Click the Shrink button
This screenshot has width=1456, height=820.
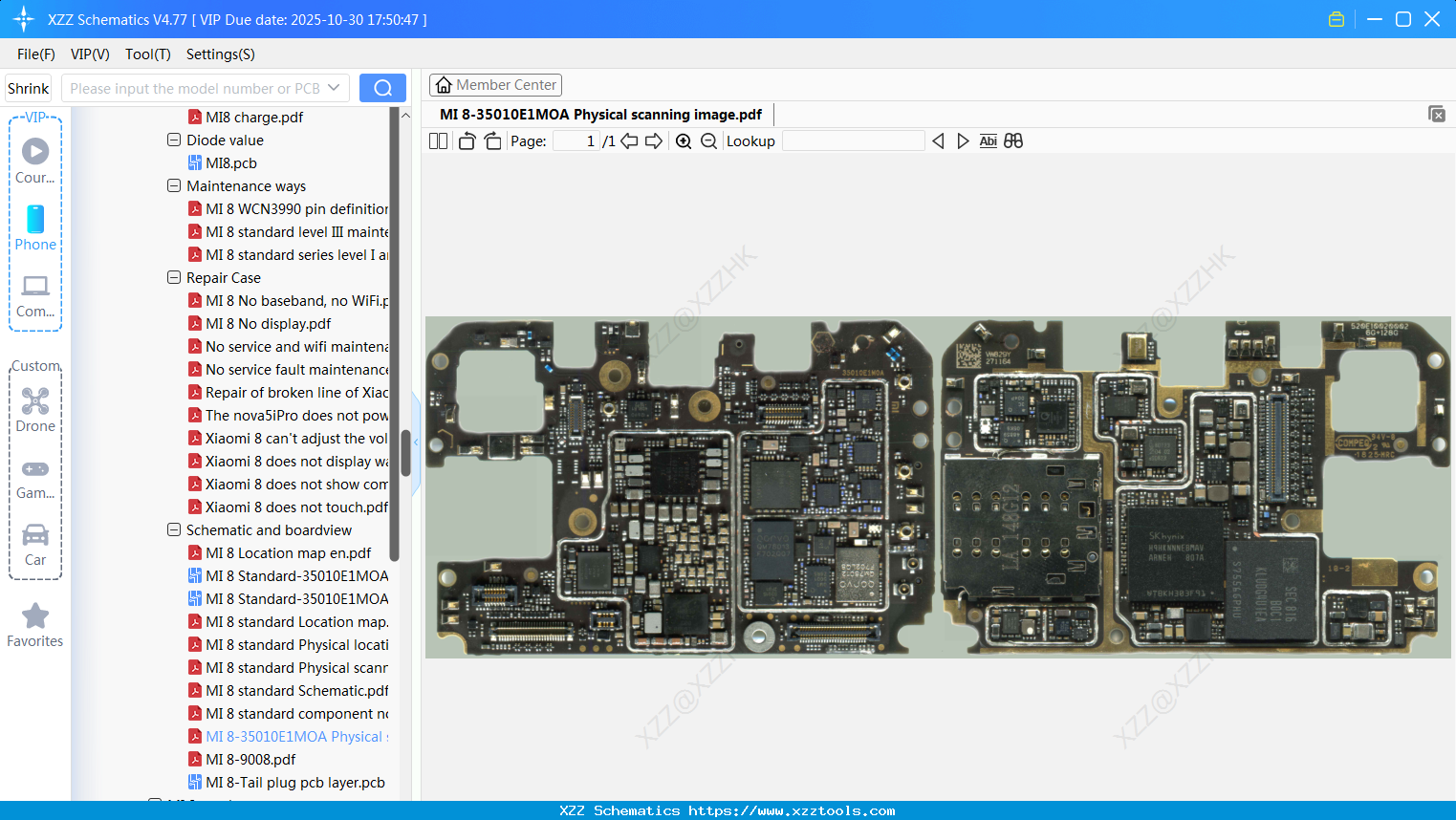pyautogui.click(x=28, y=87)
